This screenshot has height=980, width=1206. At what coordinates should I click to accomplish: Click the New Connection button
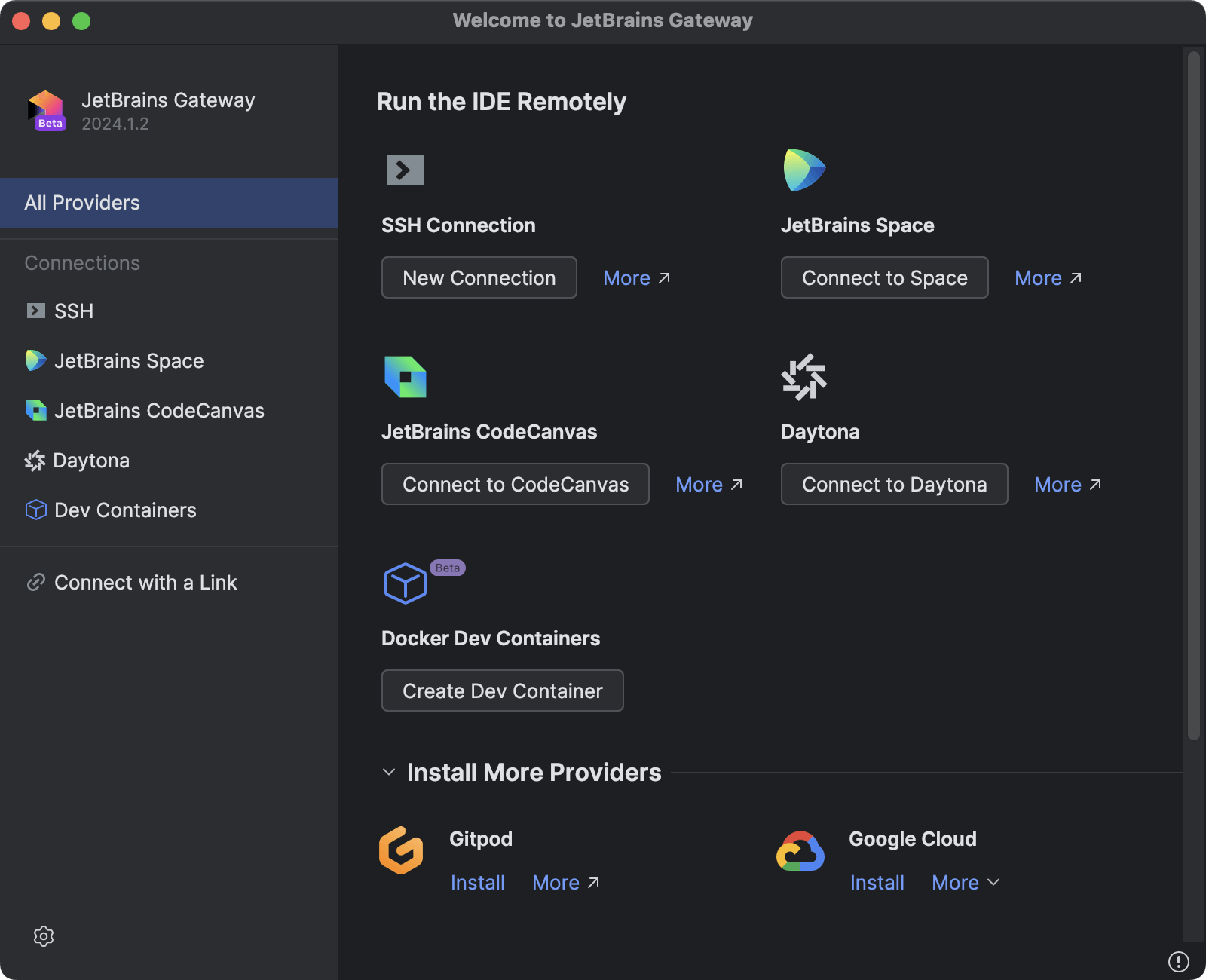pyautogui.click(x=479, y=277)
